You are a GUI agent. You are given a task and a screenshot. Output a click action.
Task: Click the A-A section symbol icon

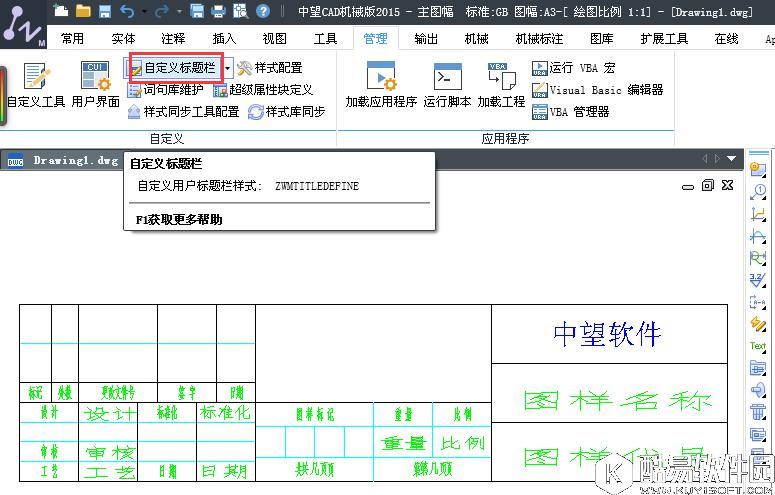[758, 302]
